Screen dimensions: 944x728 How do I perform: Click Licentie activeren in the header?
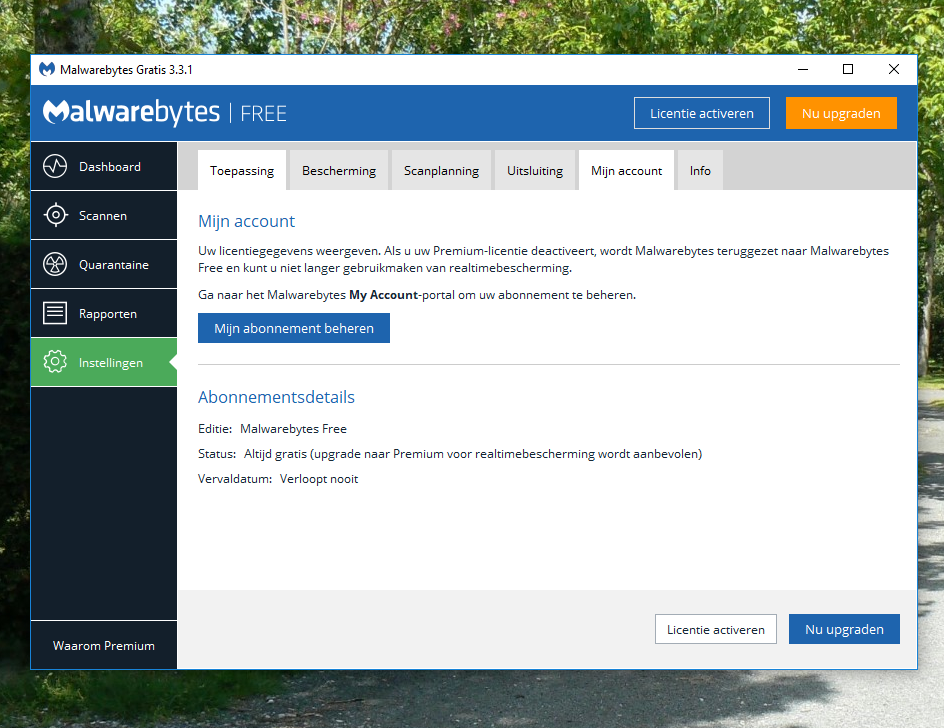pyautogui.click(x=701, y=113)
